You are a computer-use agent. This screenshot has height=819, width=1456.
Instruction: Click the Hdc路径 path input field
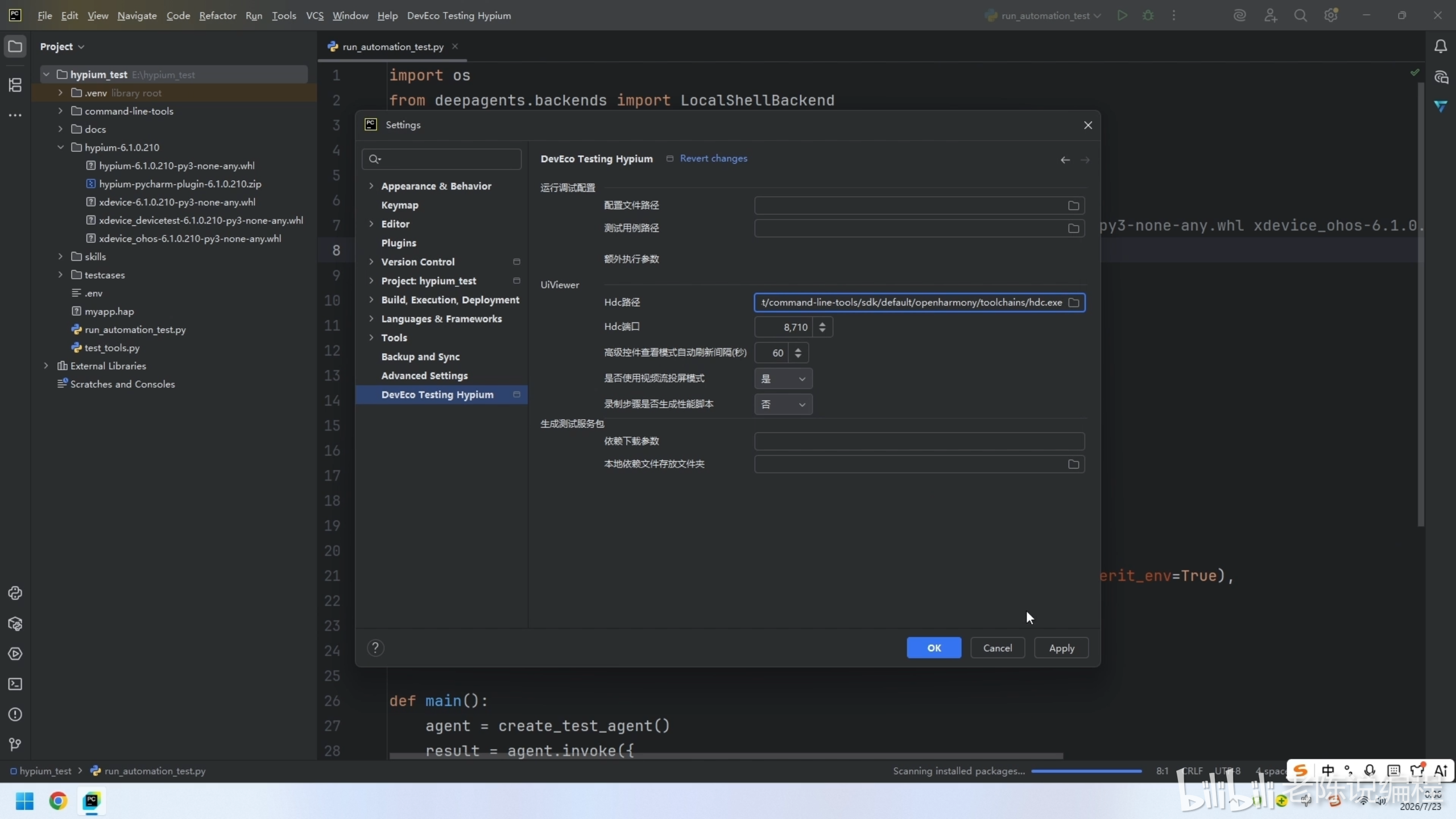pos(911,303)
